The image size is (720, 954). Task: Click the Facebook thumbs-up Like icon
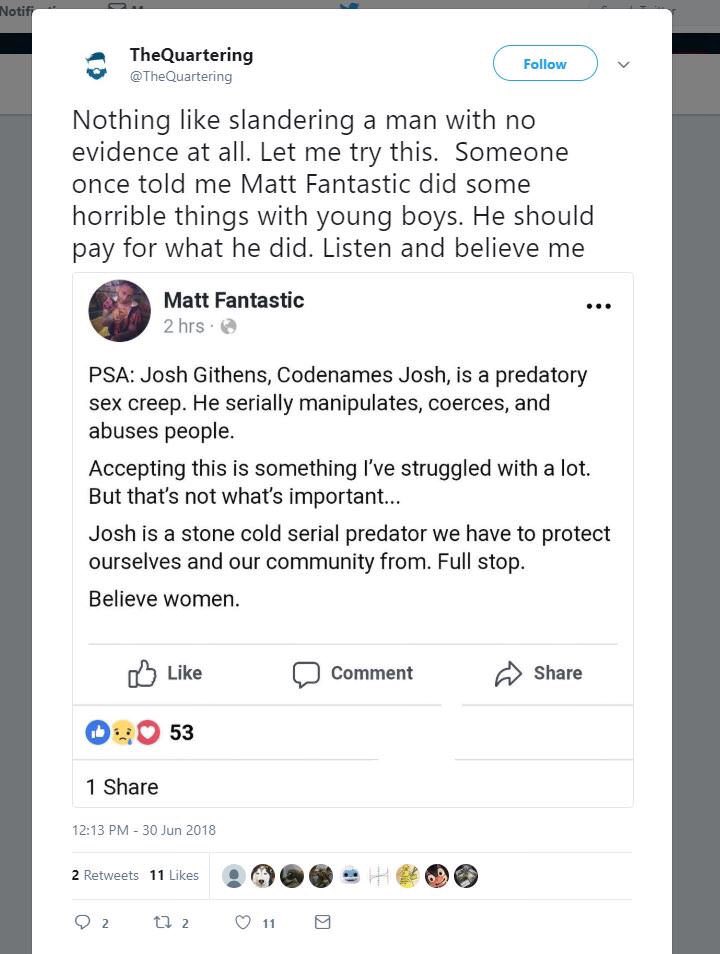pos(142,673)
